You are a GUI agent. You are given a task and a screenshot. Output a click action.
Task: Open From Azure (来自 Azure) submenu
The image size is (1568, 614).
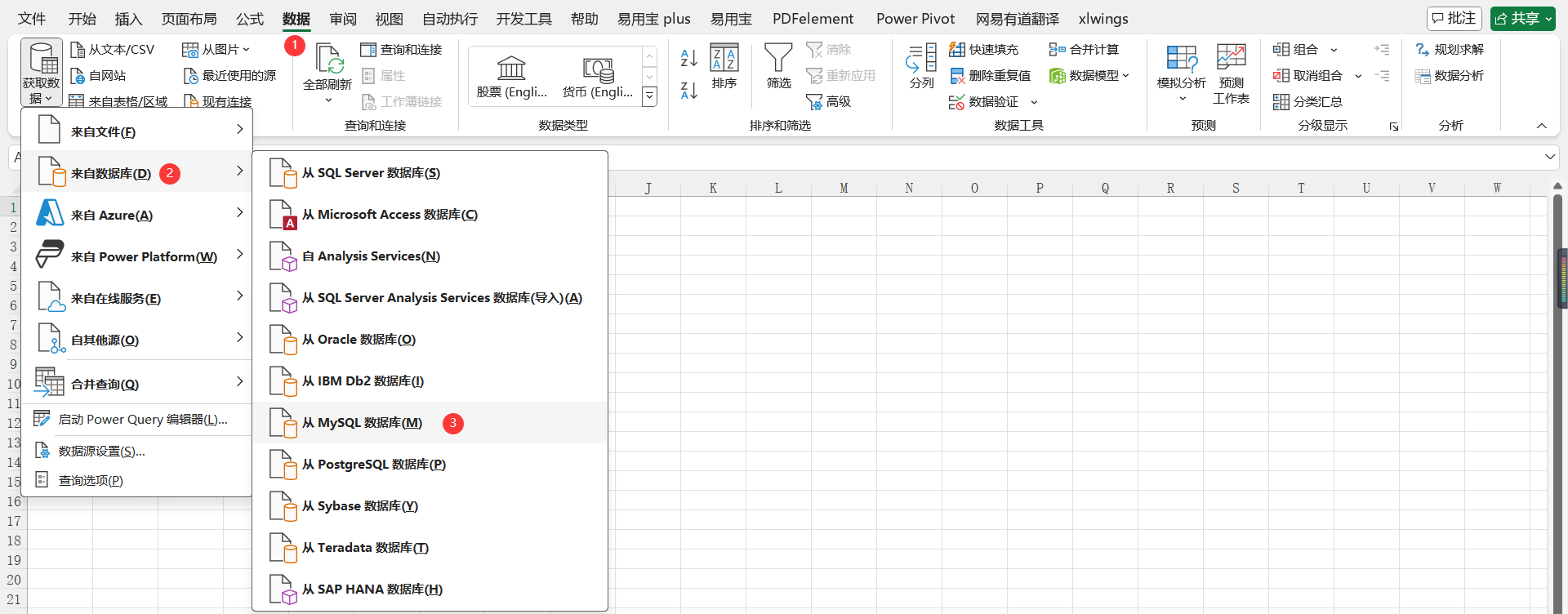[x=137, y=214]
